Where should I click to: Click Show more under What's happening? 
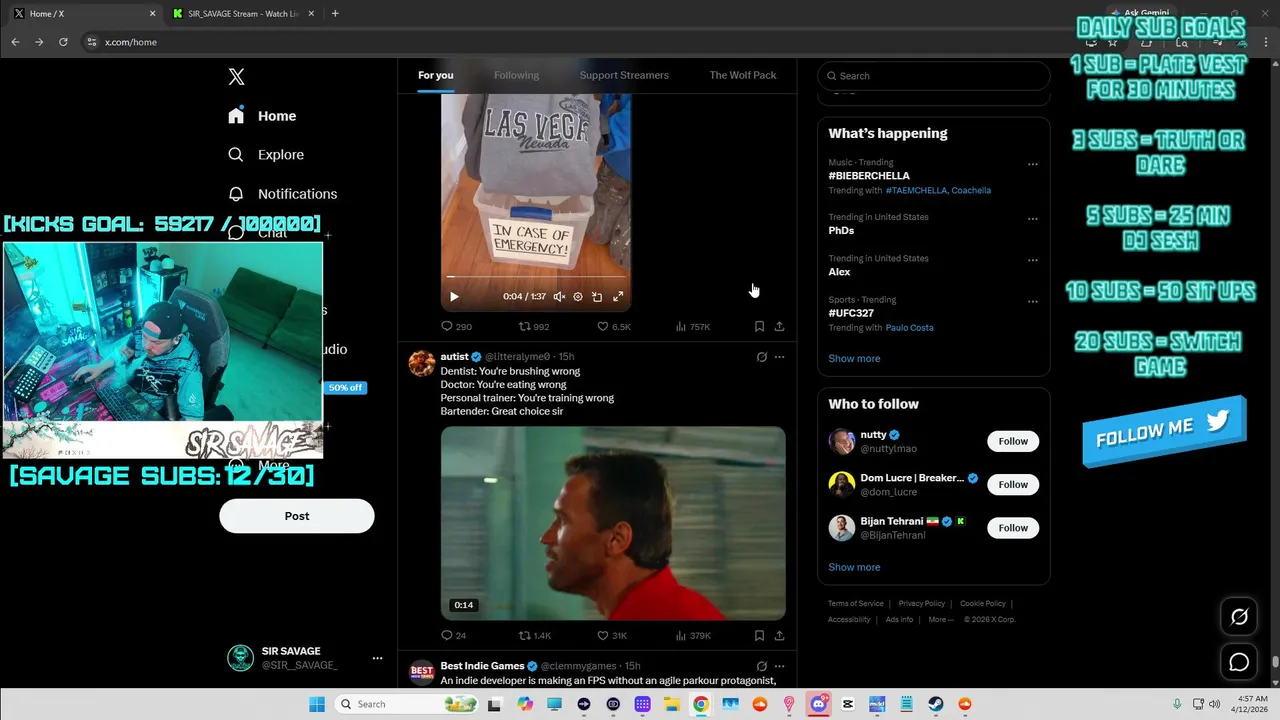[854, 359]
